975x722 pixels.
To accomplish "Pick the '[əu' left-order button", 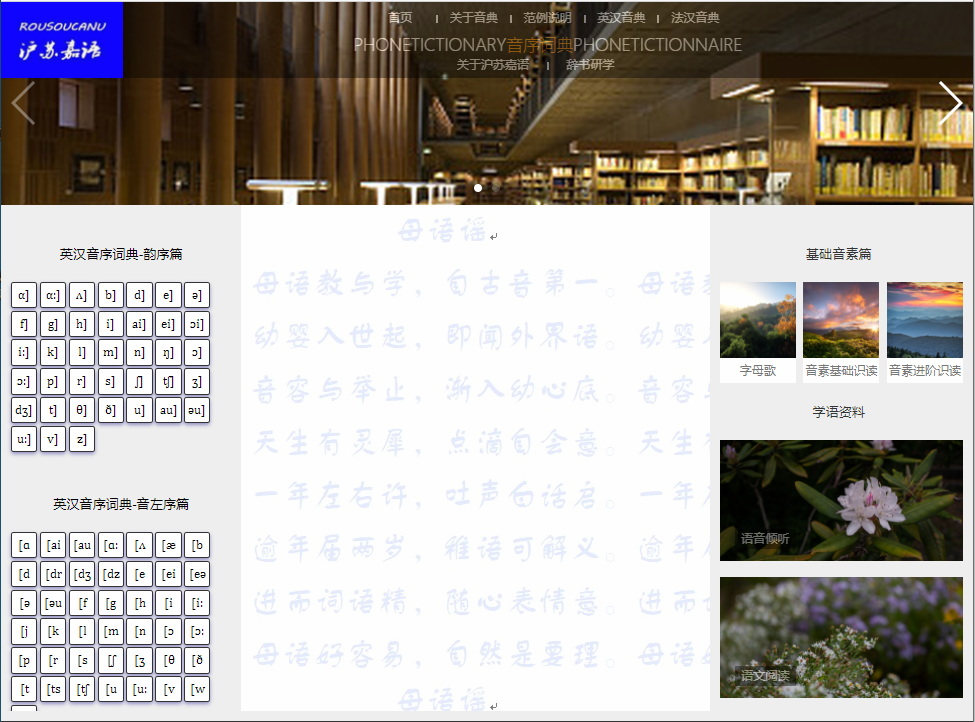I will click(54, 603).
